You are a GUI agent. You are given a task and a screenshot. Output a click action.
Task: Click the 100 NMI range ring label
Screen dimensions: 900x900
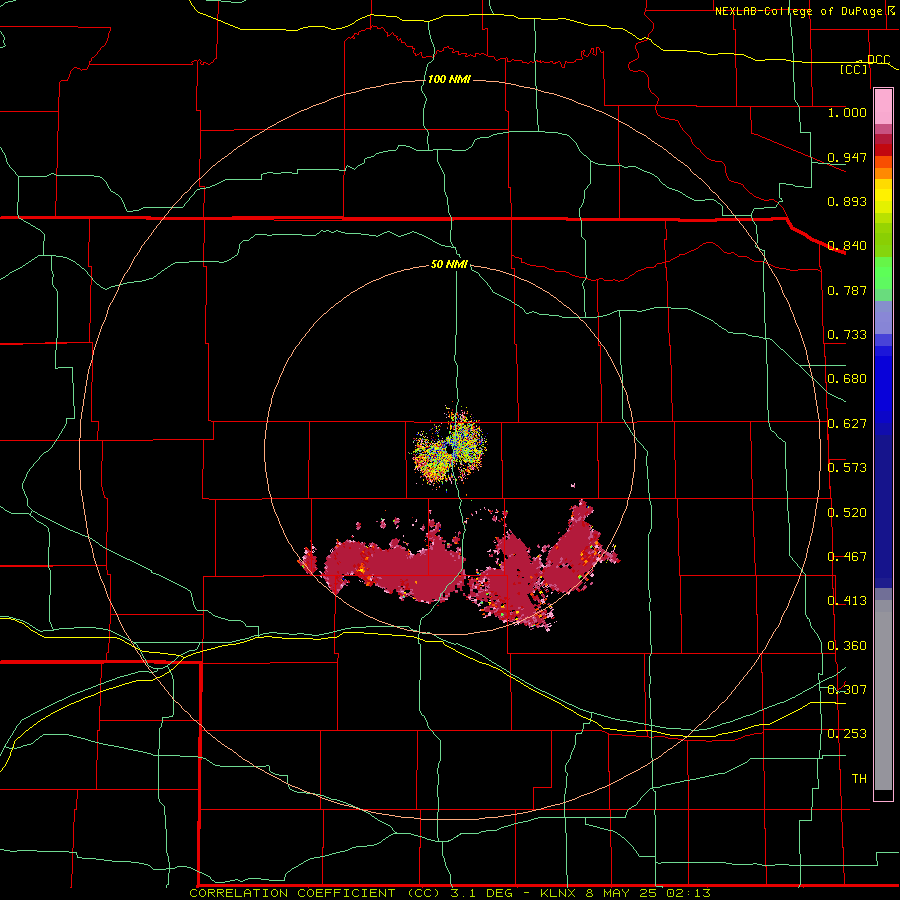[449, 79]
